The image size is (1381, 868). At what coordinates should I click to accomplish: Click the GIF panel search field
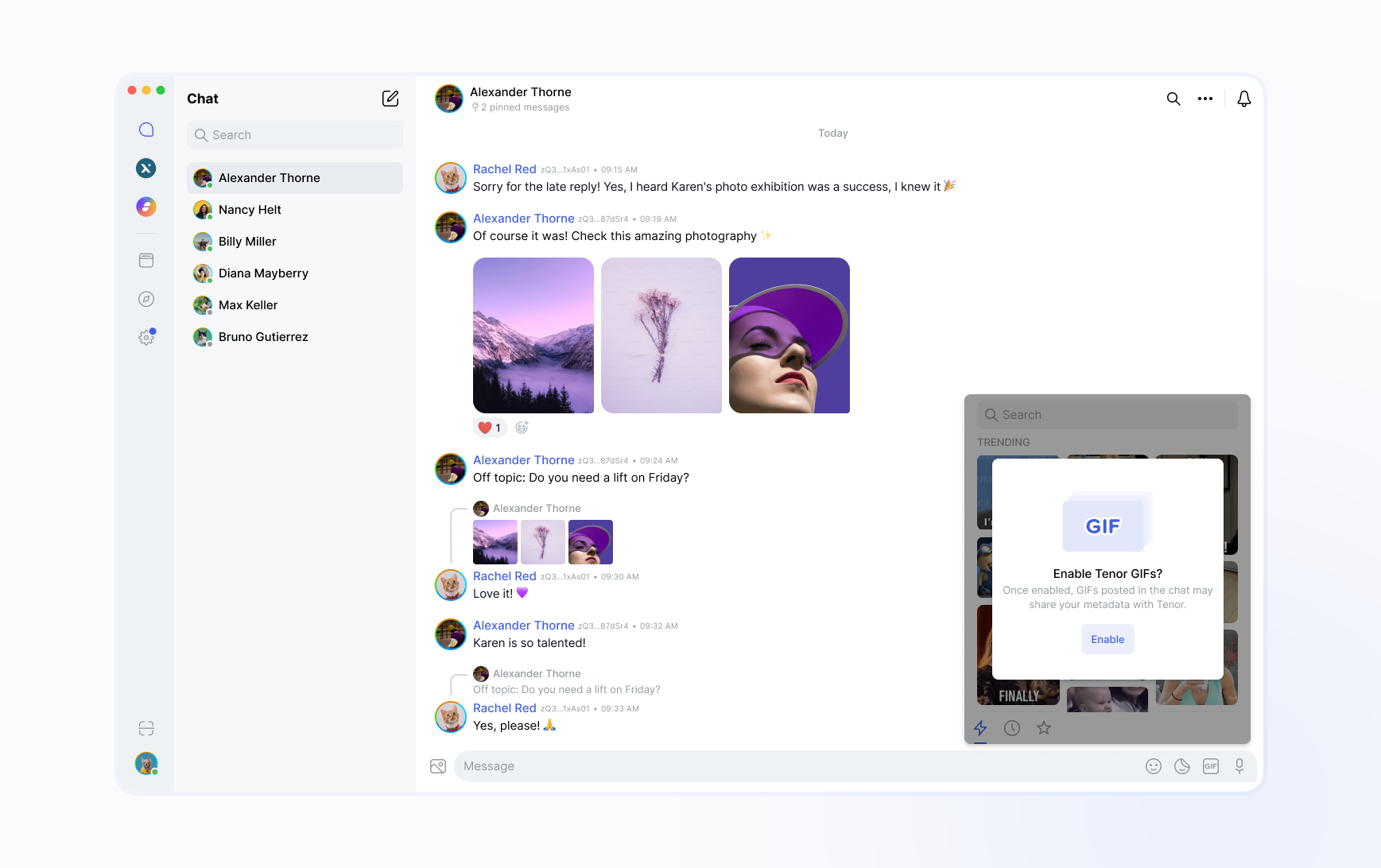tap(1108, 415)
